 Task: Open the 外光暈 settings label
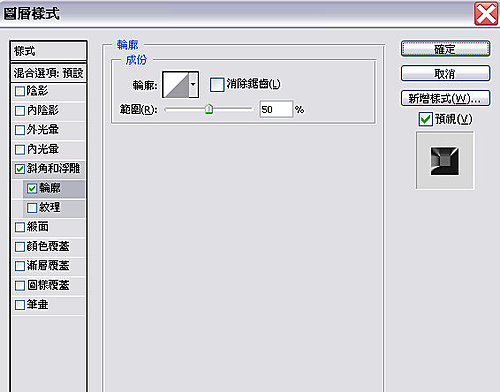pyautogui.click(x=43, y=130)
